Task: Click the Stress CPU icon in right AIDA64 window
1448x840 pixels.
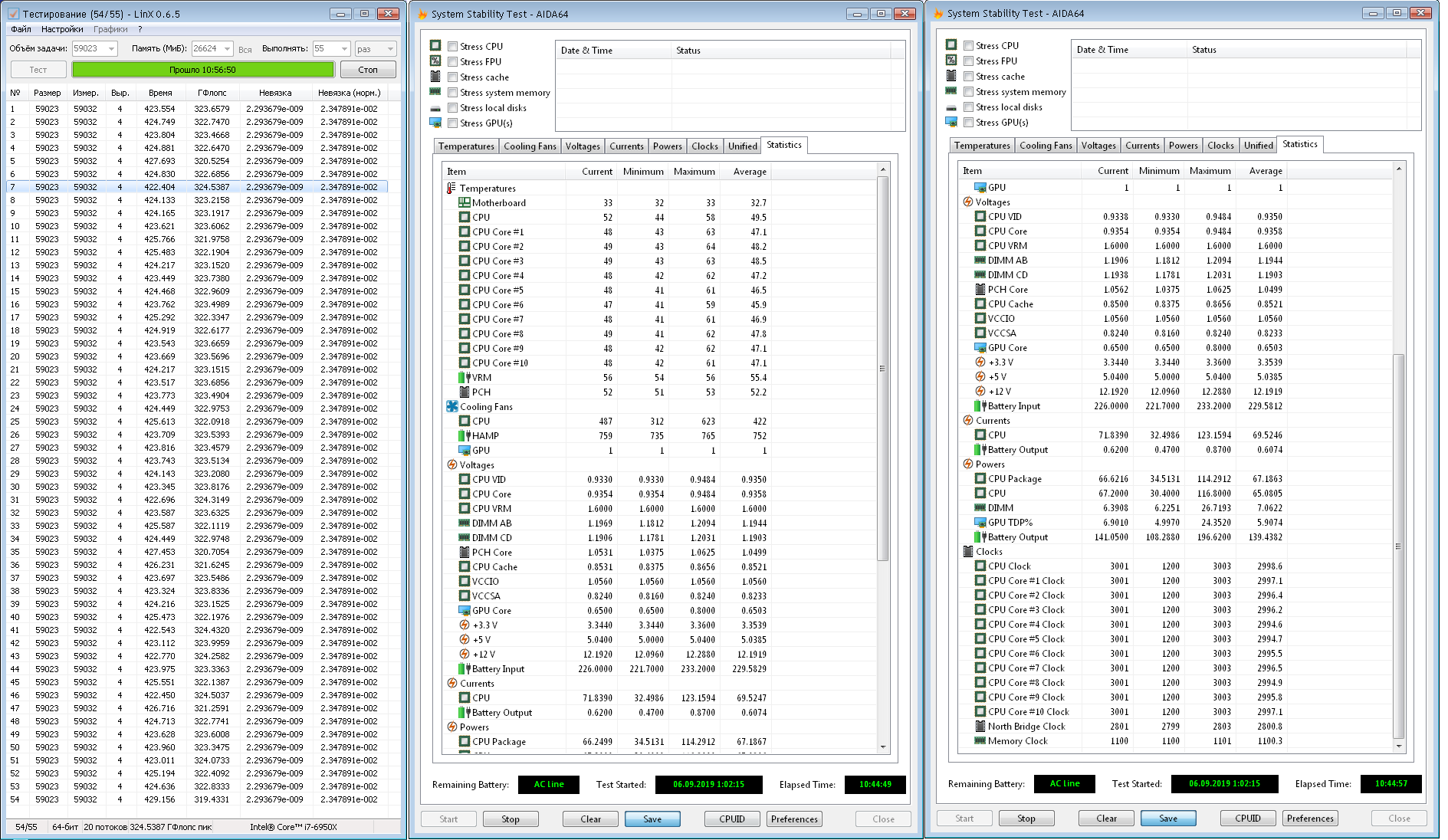Action: click(x=951, y=45)
